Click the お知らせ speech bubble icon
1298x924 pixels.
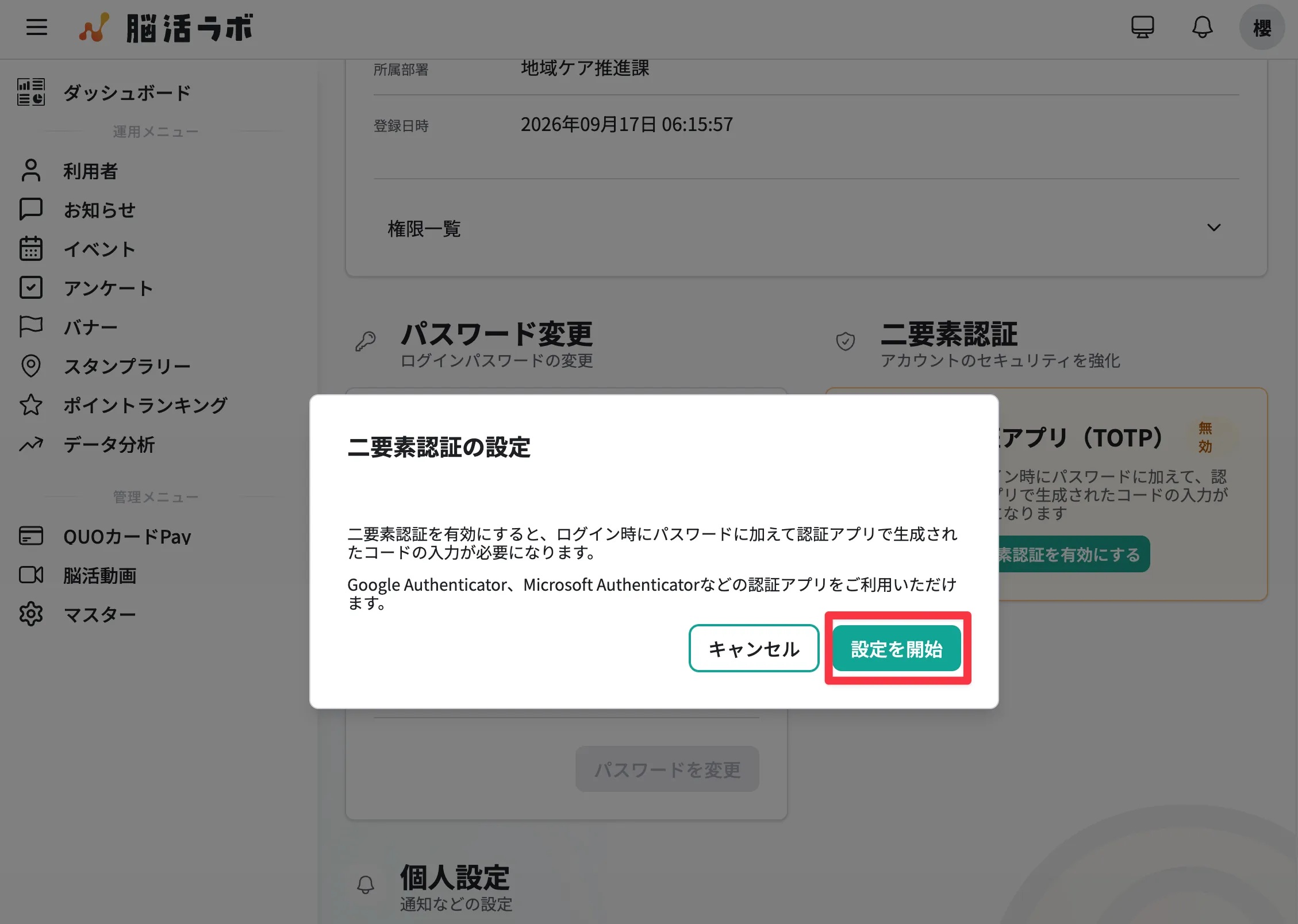tap(31, 210)
